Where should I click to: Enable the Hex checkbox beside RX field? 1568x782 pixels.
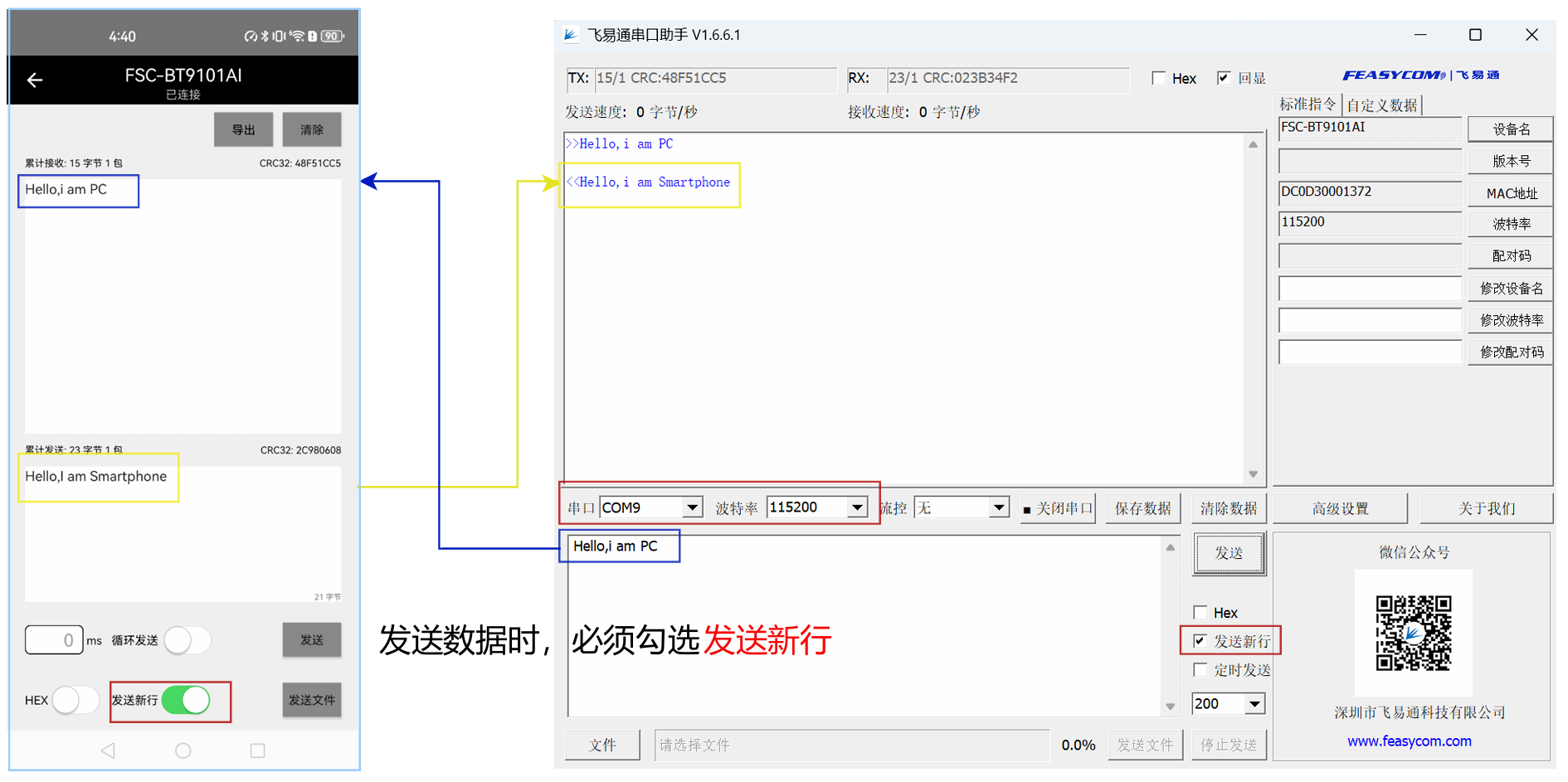tap(1159, 79)
